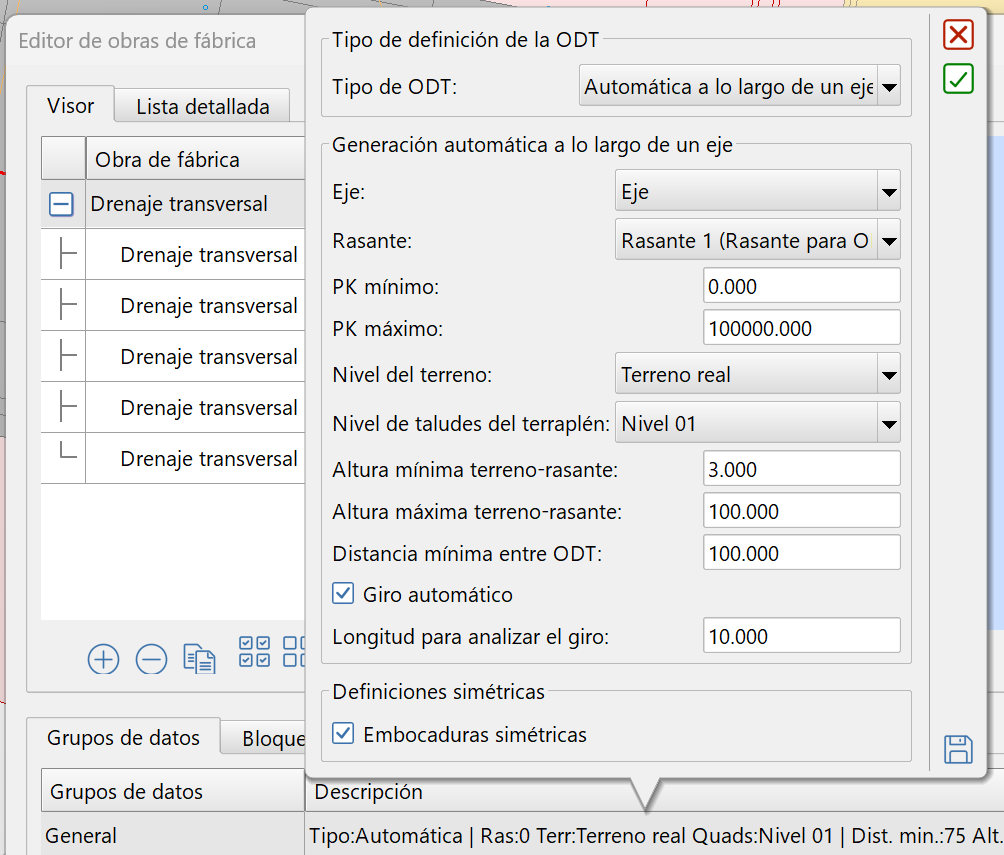Viewport: 1004px width, 855px height.
Task: Open the Nivel de taludes del terraplén dropdown
Action: (888, 422)
